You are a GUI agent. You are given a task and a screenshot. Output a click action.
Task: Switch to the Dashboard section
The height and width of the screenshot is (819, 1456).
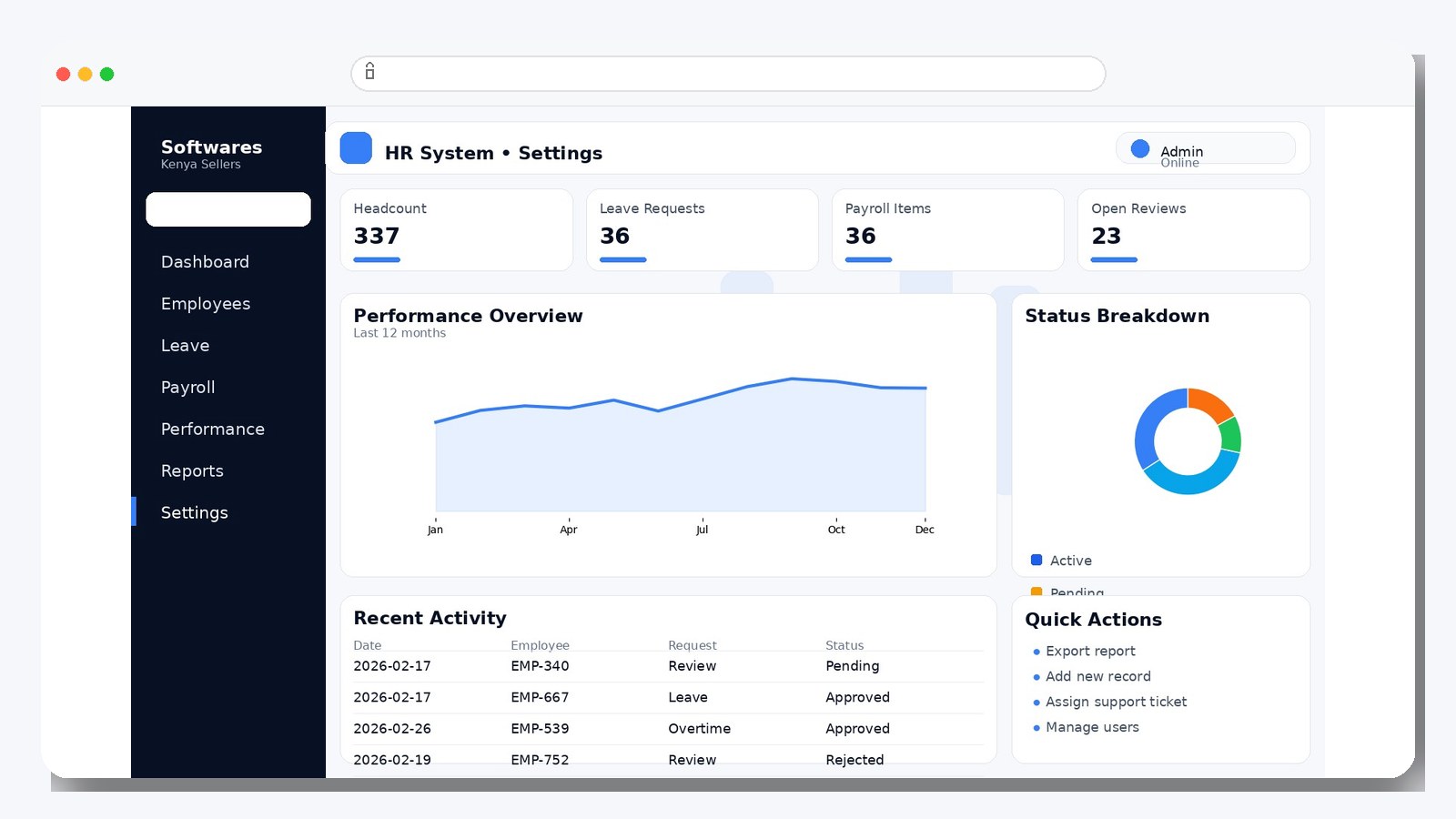tap(205, 262)
